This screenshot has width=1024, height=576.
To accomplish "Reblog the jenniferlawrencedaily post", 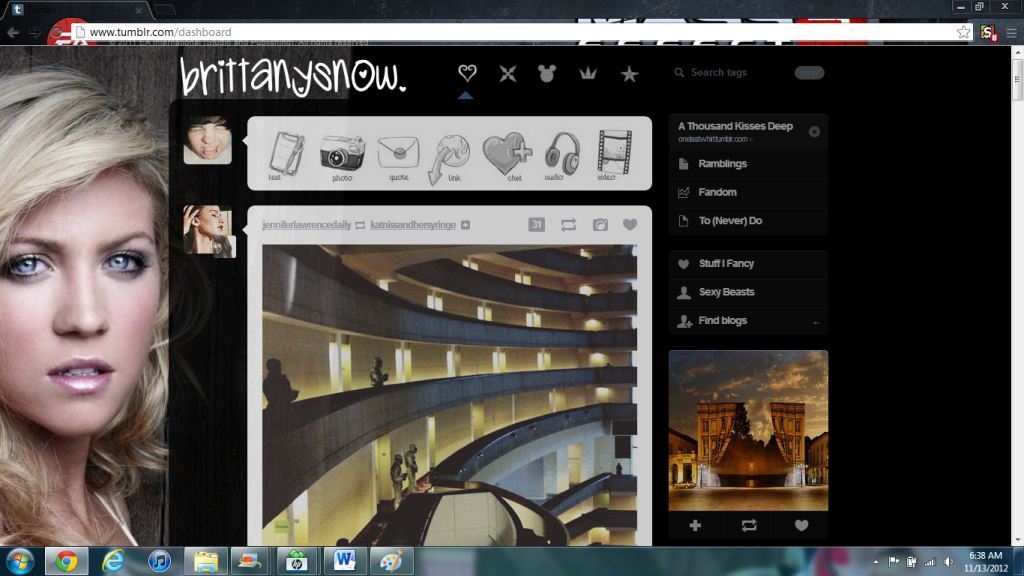I will 568,225.
